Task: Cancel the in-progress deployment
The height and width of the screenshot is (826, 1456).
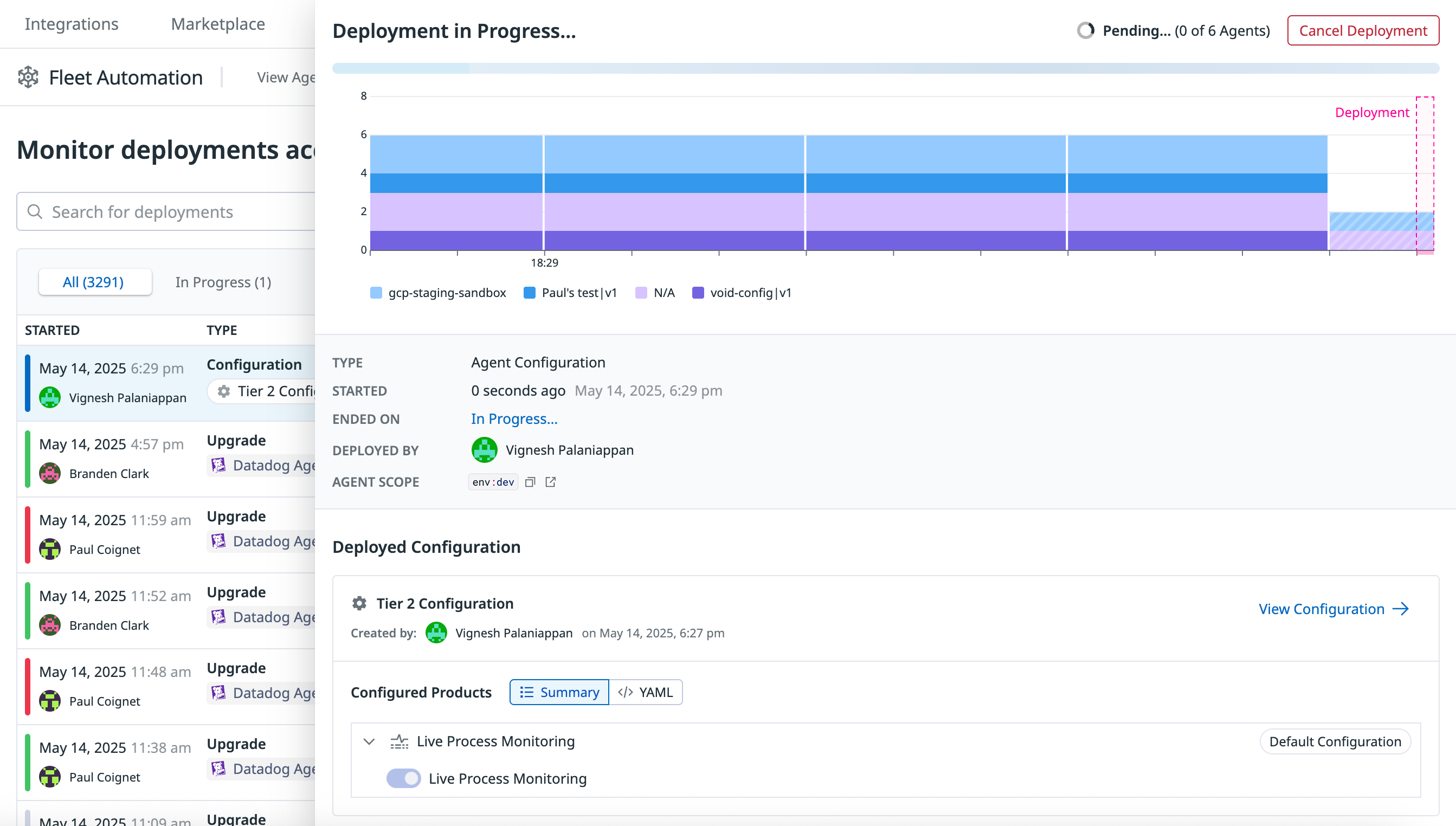Action: [1362, 30]
